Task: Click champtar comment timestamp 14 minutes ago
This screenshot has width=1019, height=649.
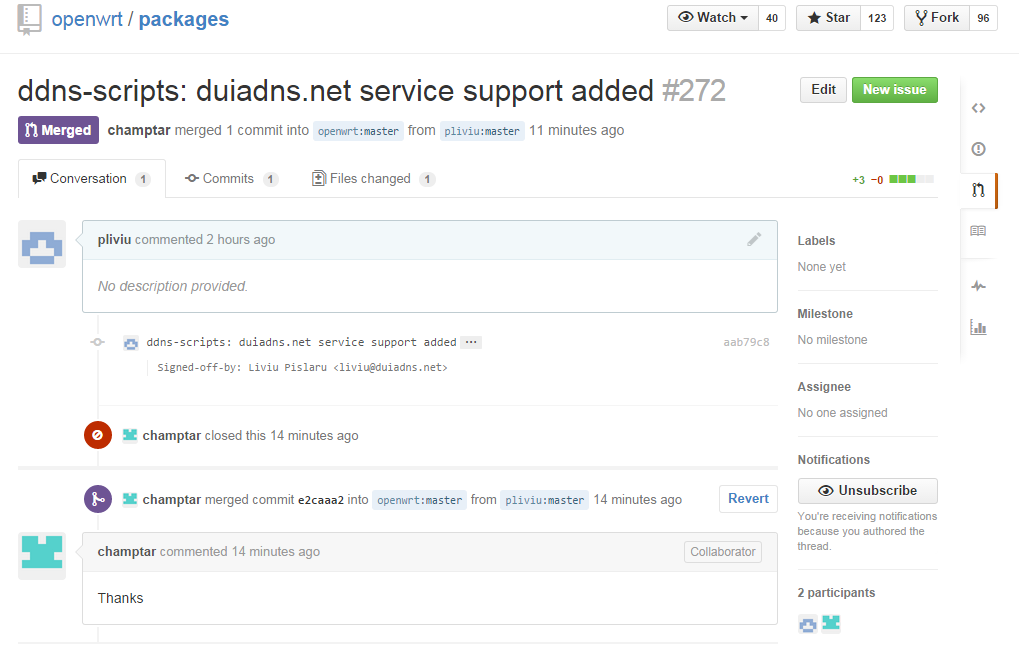Action: click(x=276, y=552)
